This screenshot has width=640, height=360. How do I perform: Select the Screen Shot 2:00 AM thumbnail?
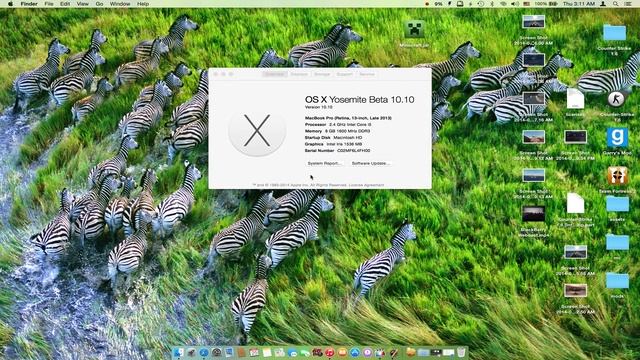click(x=576, y=290)
